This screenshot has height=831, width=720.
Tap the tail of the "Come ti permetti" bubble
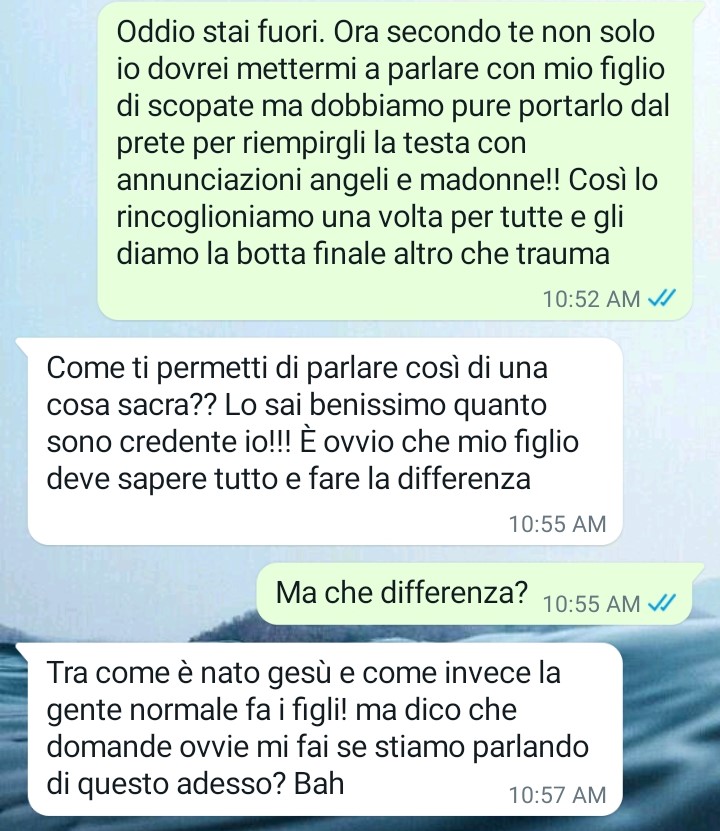pyautogui.click(x=22, y=344)
